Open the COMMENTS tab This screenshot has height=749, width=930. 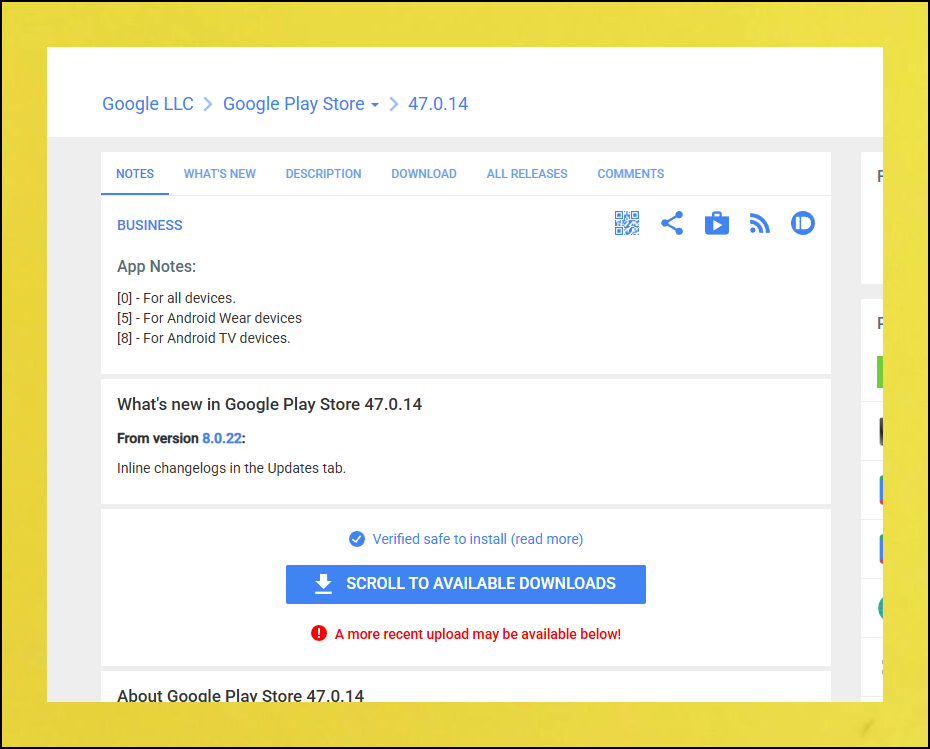click(630, 174)
